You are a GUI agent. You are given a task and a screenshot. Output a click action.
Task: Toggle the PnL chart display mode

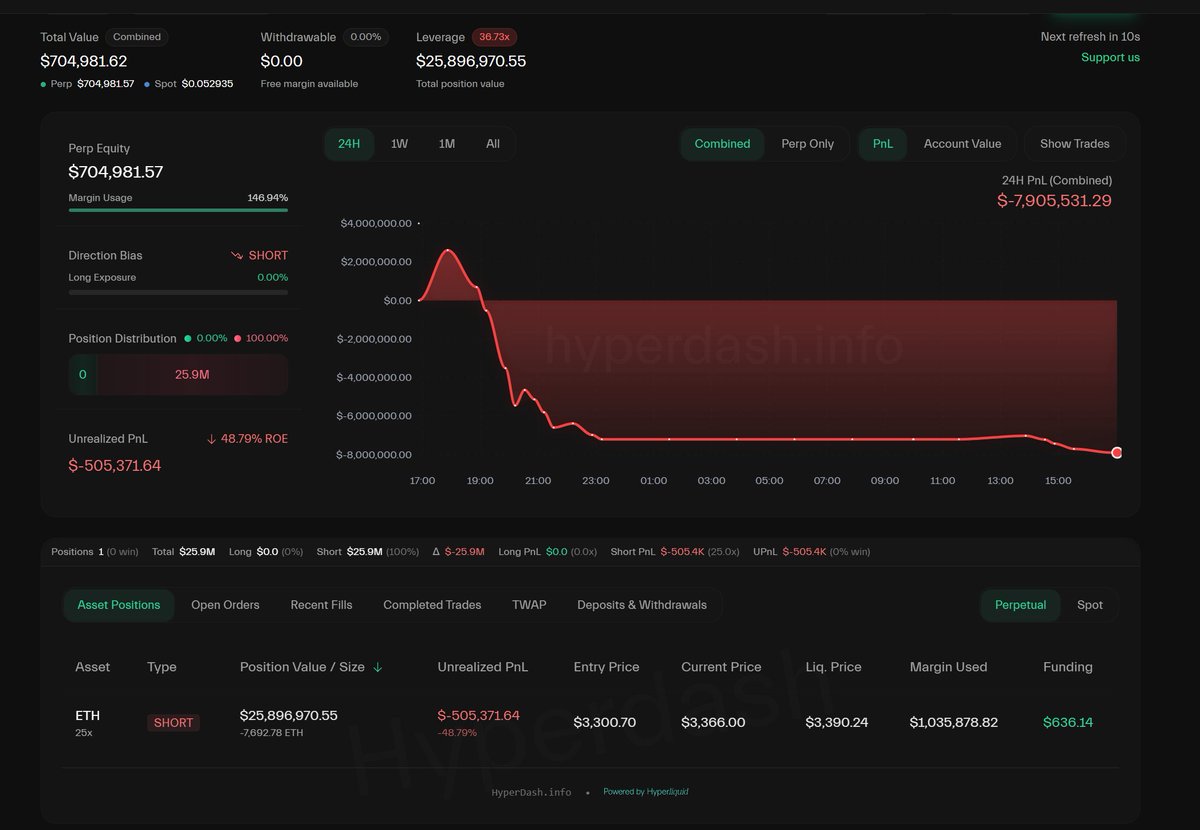(x=882, y=144)
